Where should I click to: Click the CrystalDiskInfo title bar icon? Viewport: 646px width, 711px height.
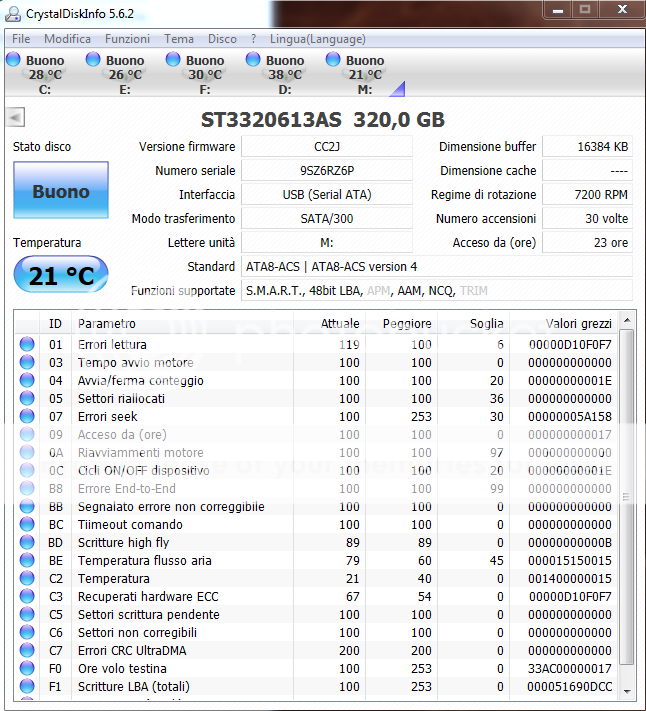(13, 11)
